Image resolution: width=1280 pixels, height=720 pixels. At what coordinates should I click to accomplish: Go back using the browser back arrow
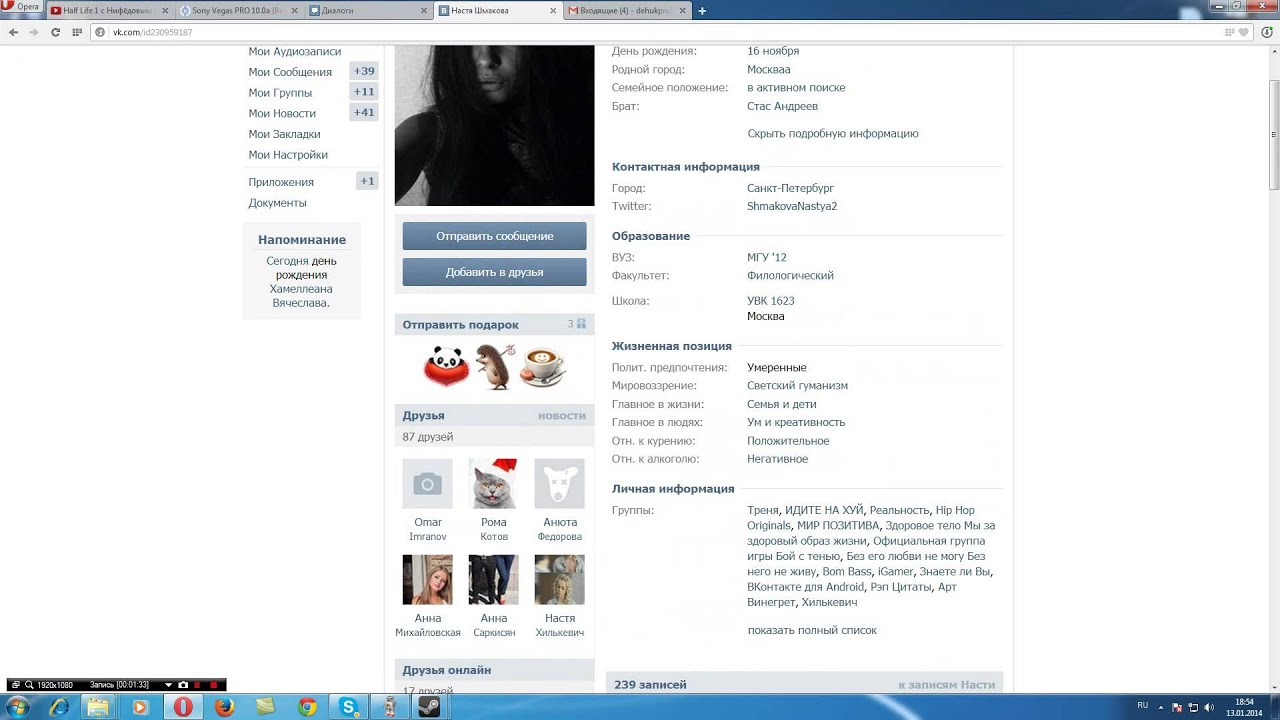pos(13,32)
